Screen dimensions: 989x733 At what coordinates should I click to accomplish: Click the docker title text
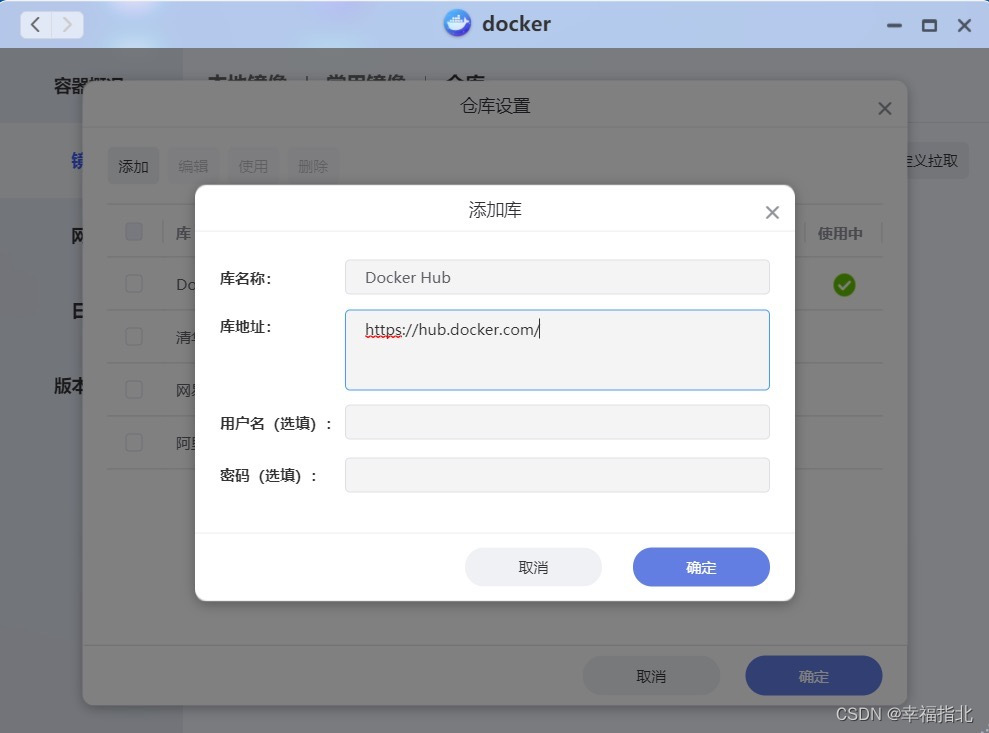tap(516, 24)
